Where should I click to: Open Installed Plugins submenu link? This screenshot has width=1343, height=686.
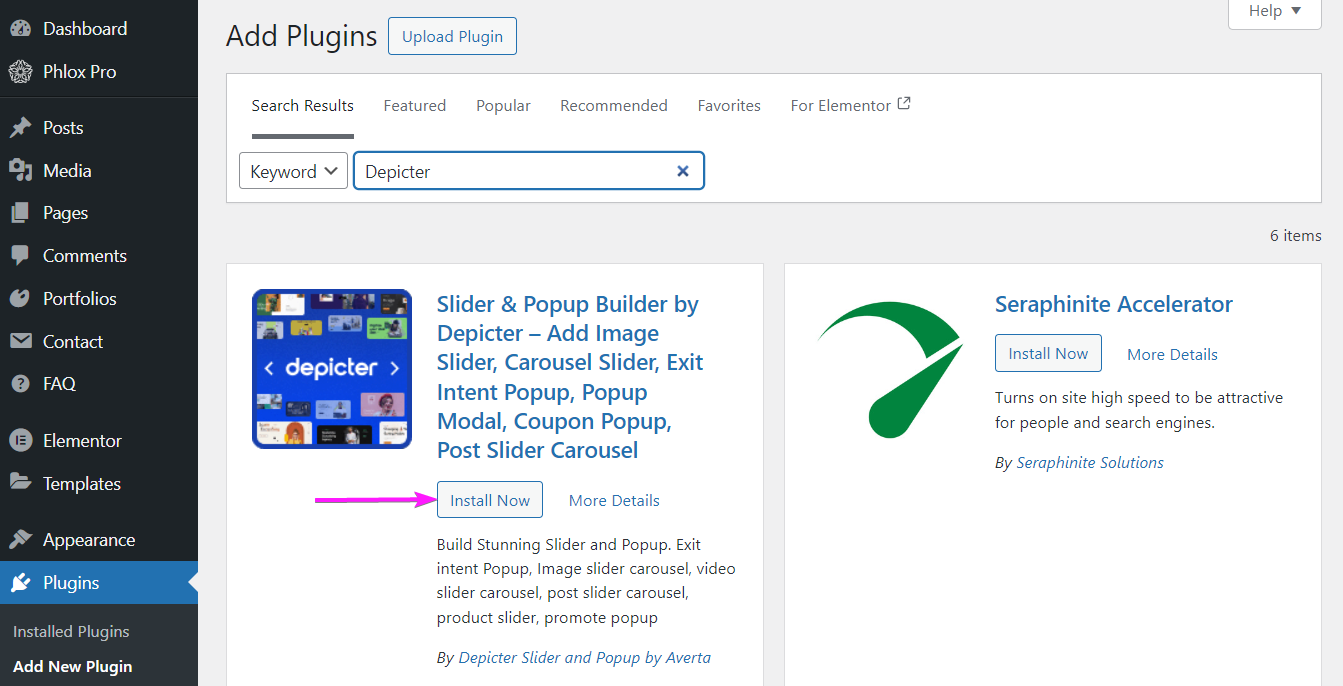point(71,632)
